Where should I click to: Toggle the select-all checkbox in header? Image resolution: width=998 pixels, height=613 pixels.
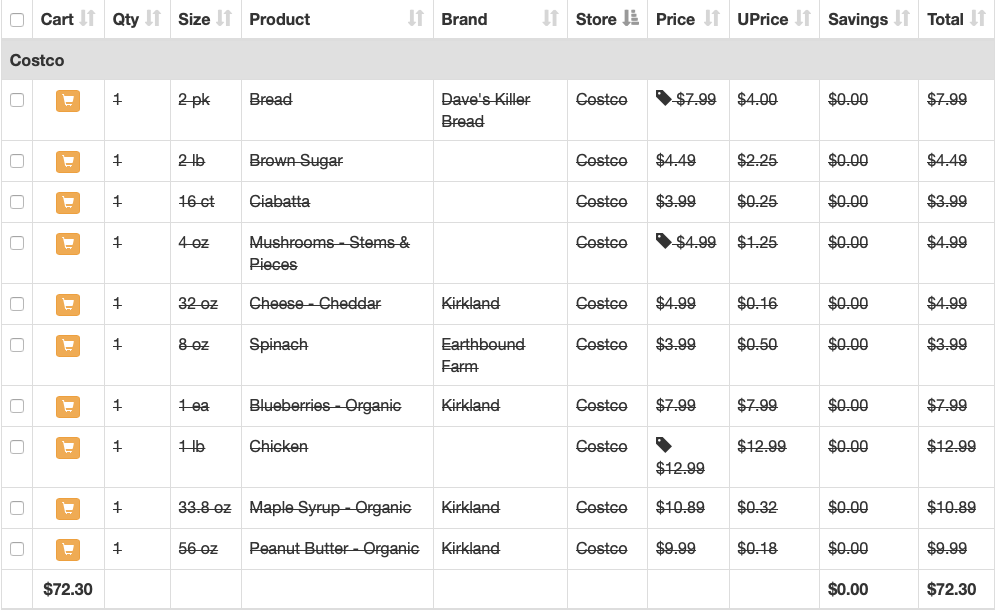17,20
